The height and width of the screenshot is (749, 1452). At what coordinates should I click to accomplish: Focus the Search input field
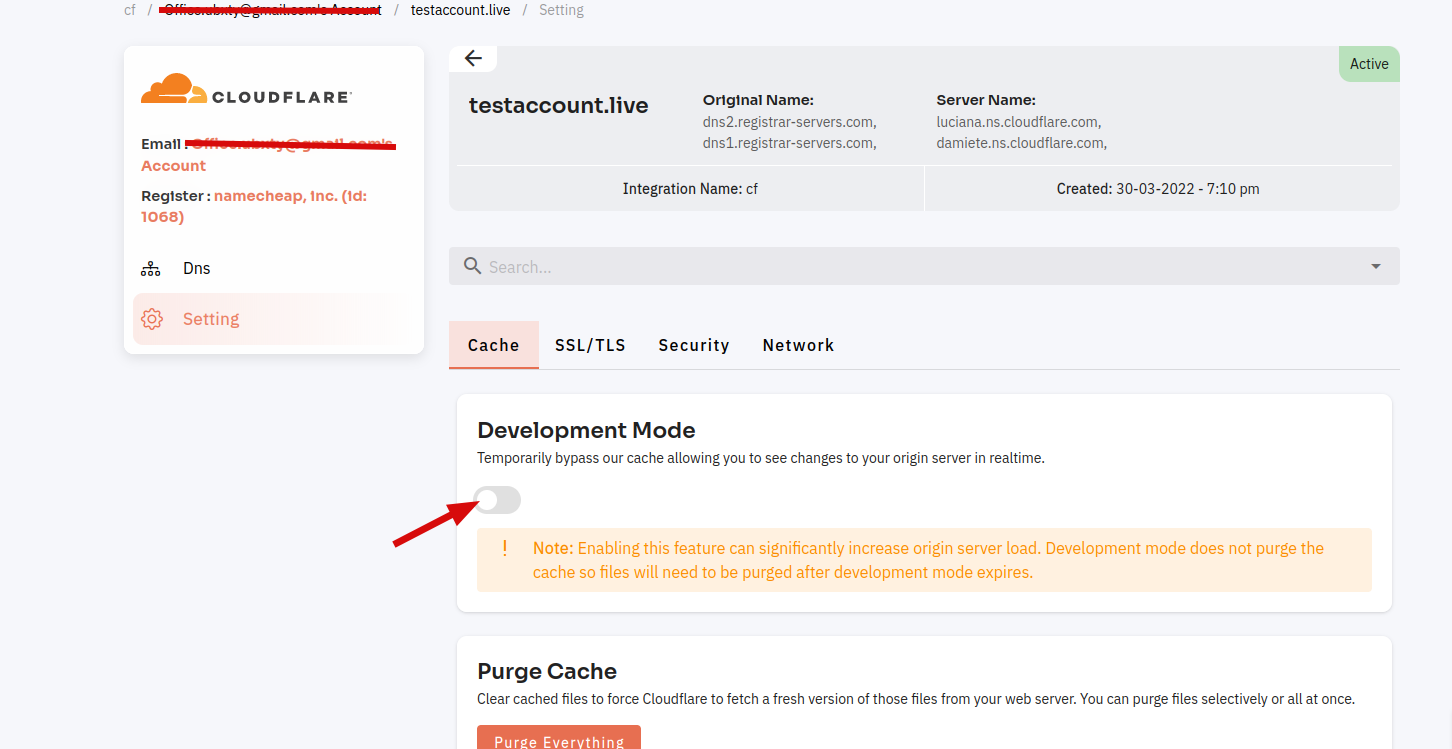tap(924, 266)
